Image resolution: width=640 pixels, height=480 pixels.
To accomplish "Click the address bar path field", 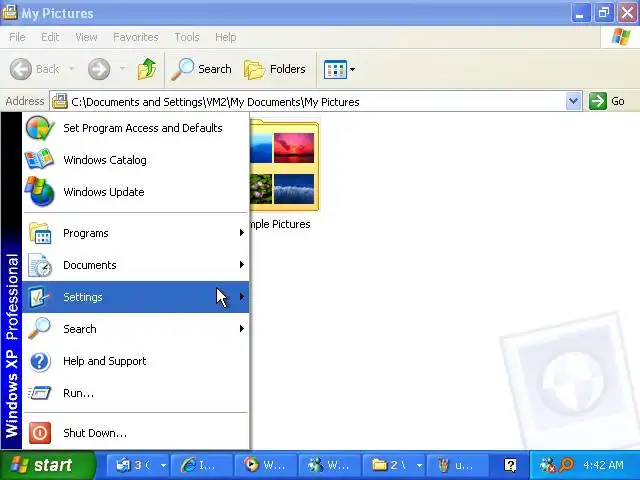I will [x=308, y=102].
